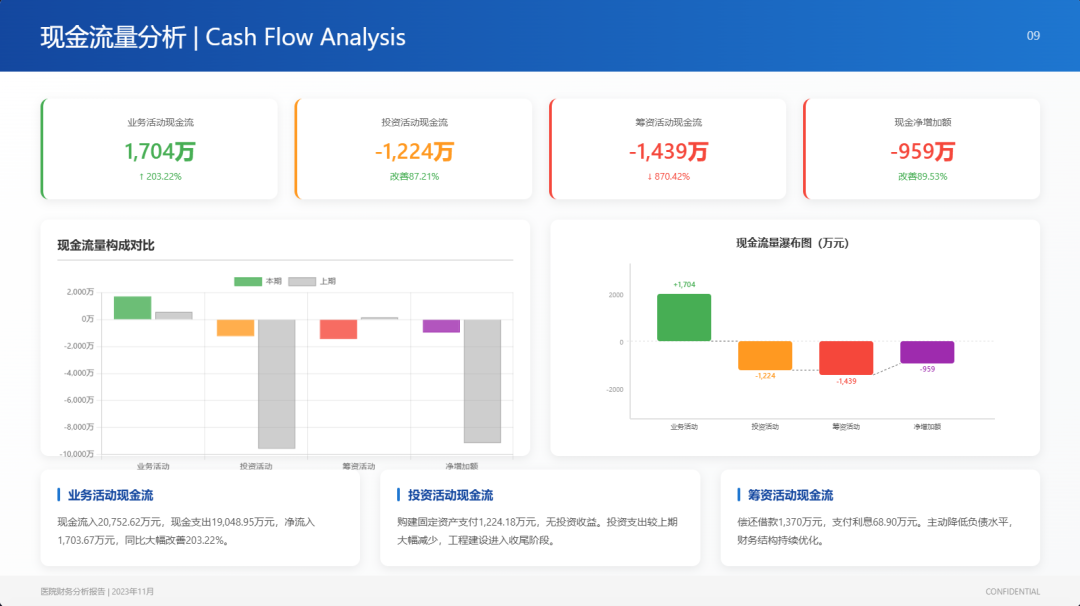1080x606 pixels.
Task: Click the 筹资活动 x-axis label under waterfall chart
Action: (846, 427)
